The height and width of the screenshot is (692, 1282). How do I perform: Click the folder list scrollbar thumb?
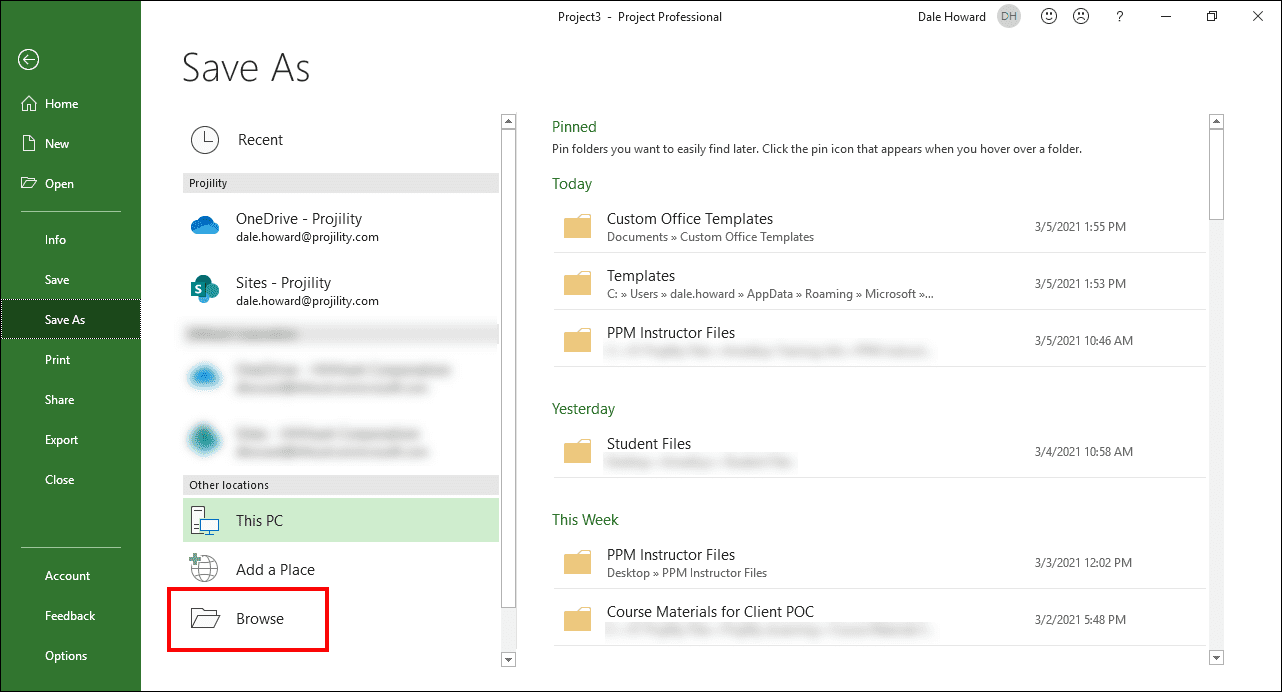[x=1216, y=174]
